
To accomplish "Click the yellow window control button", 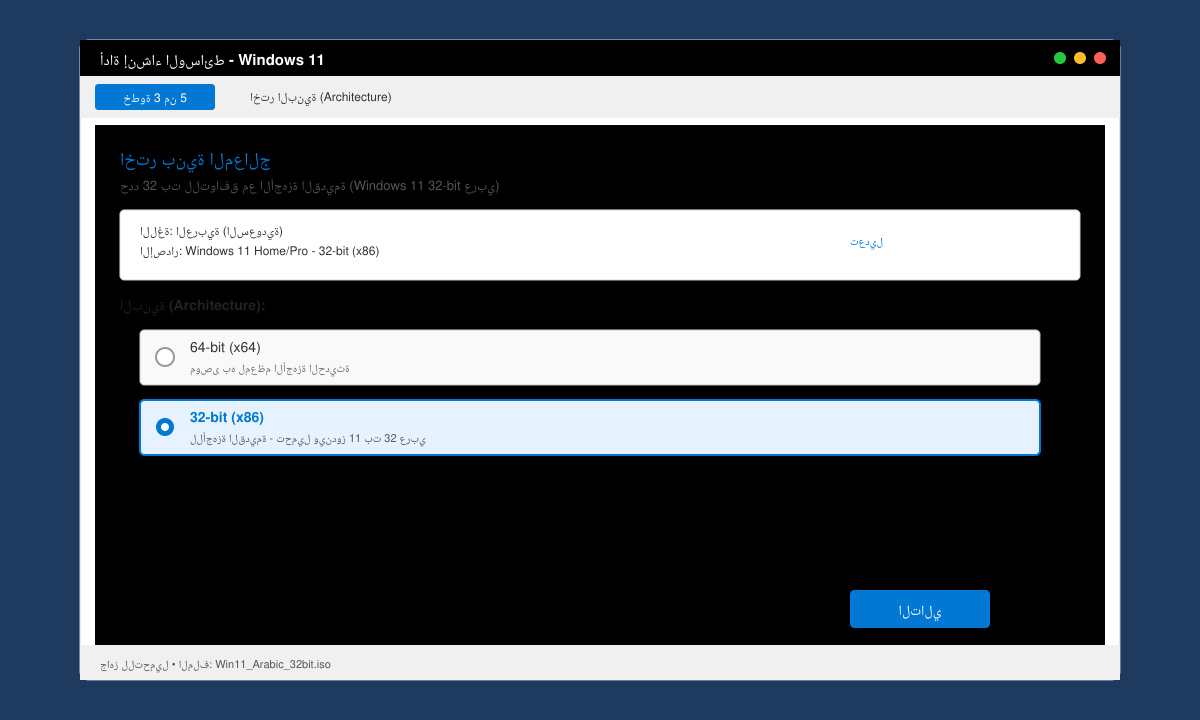I will tap(1080, 58).
